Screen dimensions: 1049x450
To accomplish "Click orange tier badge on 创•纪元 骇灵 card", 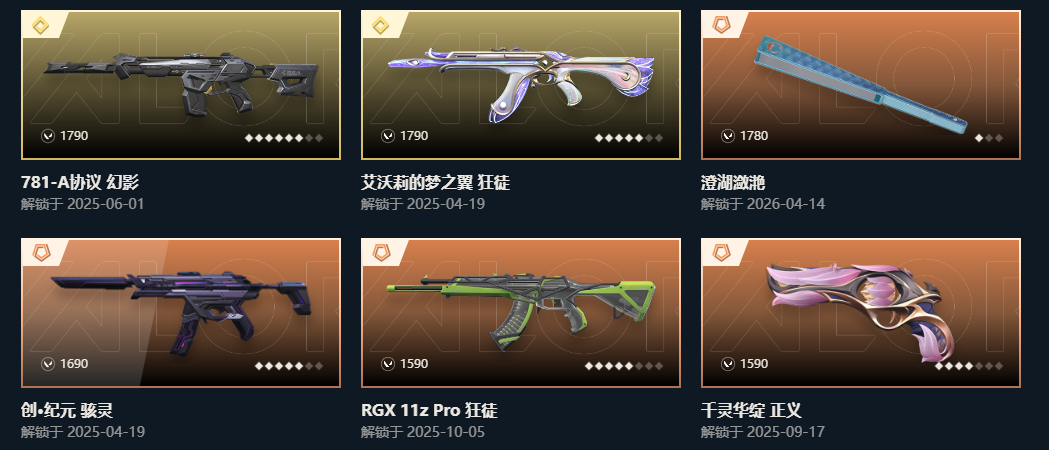I will click(41, 254).
